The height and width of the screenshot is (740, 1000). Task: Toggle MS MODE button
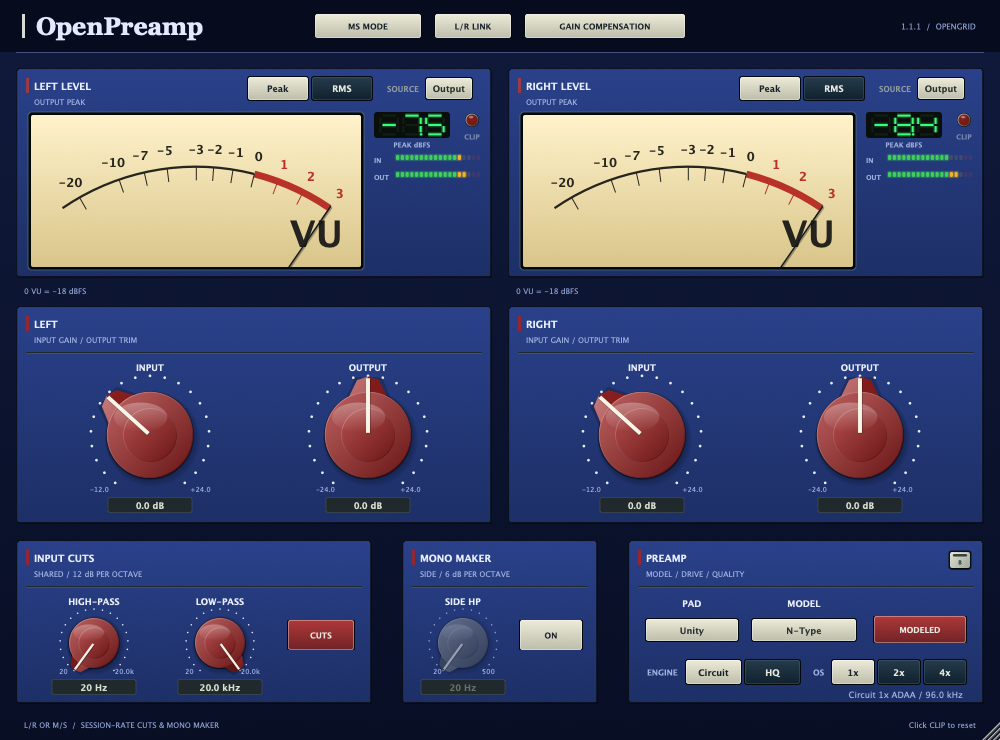tap(368, 26)
